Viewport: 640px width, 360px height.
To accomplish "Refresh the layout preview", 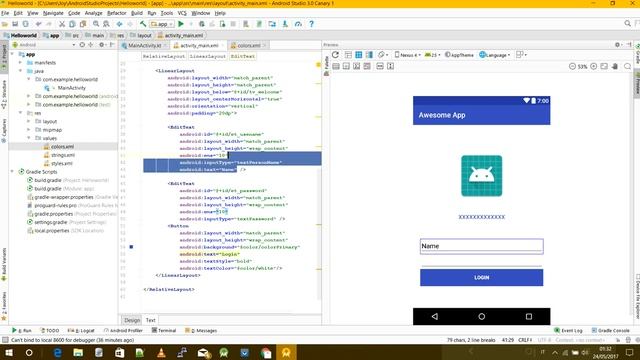I will pyautogui.click(x=335, y=55).
